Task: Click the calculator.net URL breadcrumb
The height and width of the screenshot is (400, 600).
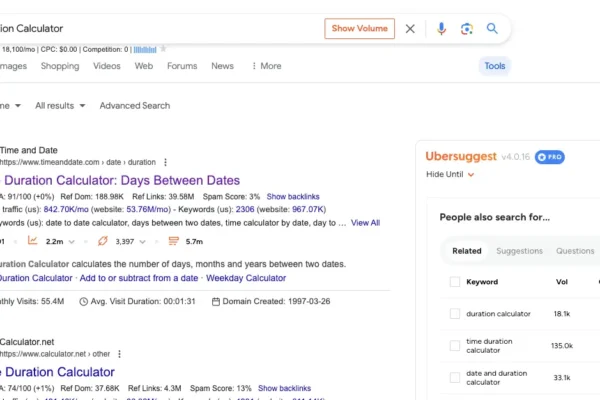Action: [55, 354]
